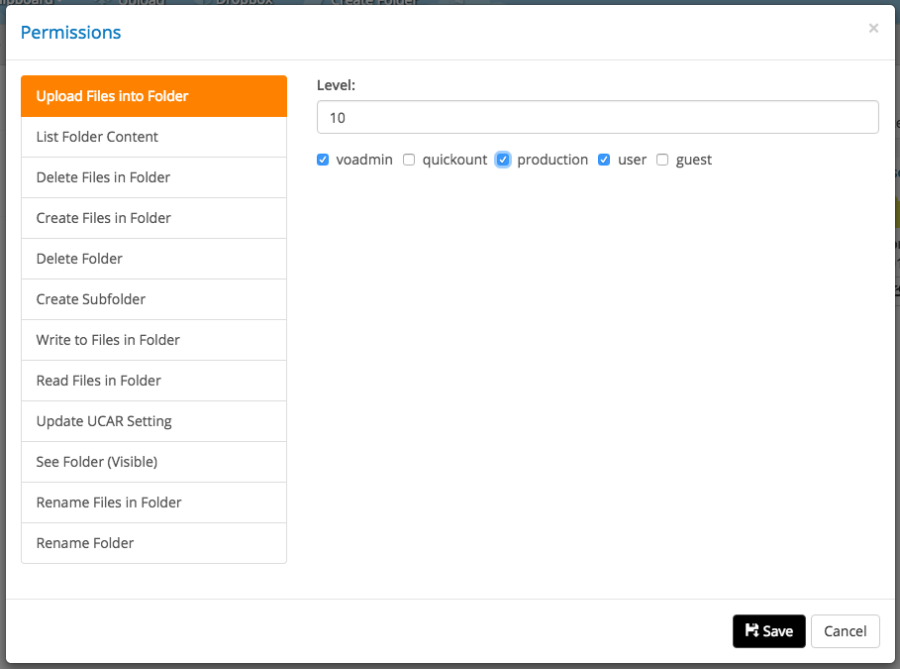This screenshot has width=900, height=669.
Task: Select Upload Files into Folder permission
Action: pyautogui.click(x=154, y=96)
